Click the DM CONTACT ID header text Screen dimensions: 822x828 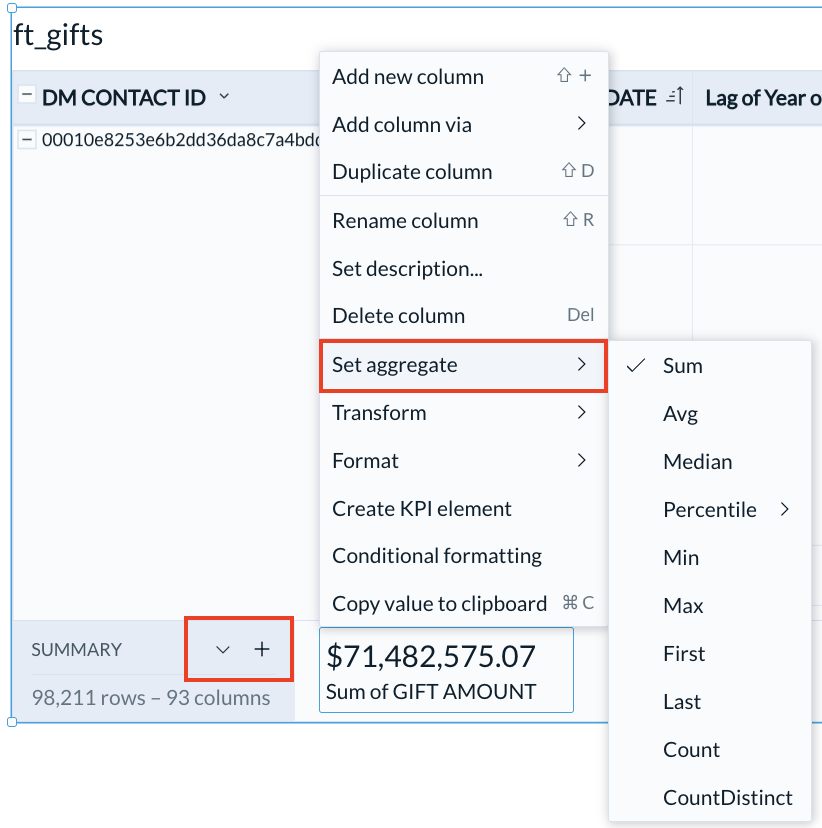tap(124, 98)
